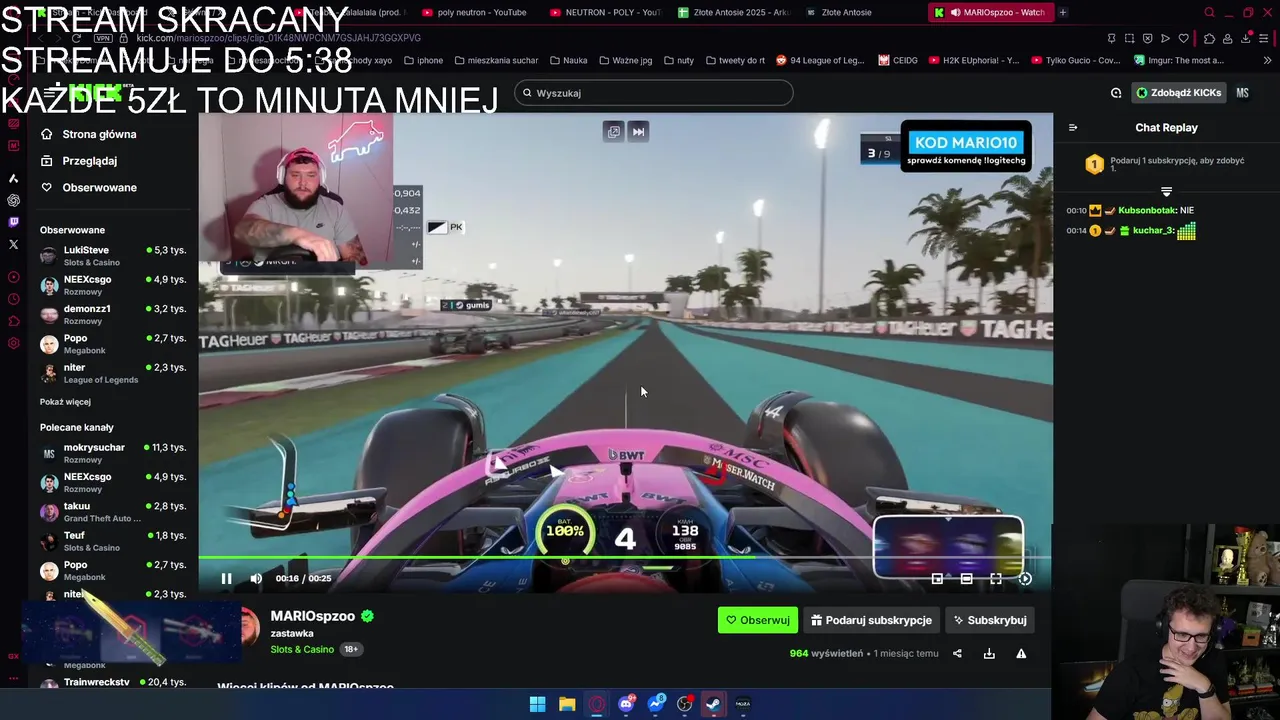
Task: Expand Pokaż więcej followed channels
Action: [65, 402]
